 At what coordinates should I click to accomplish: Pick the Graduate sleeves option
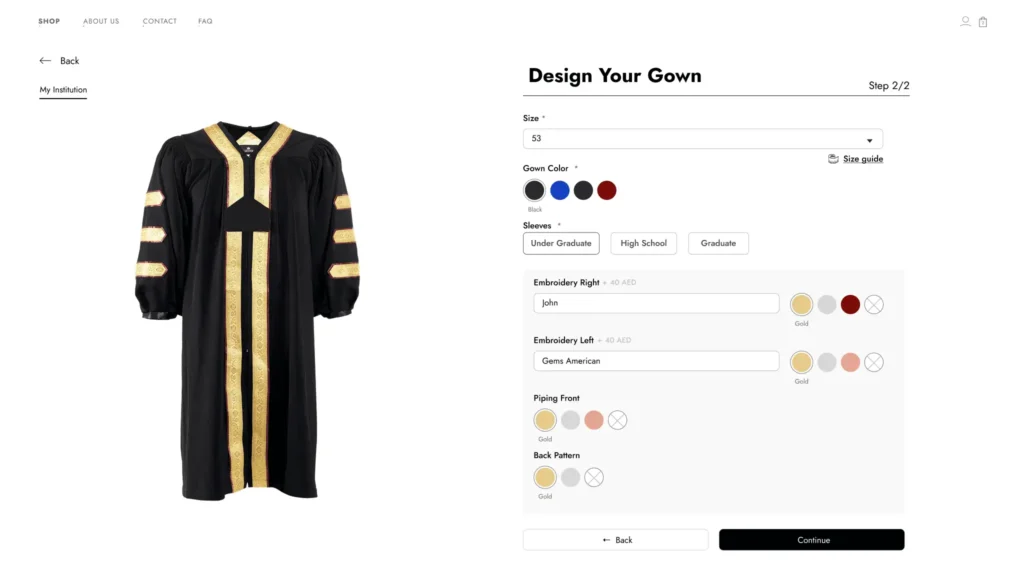(718, 243)
